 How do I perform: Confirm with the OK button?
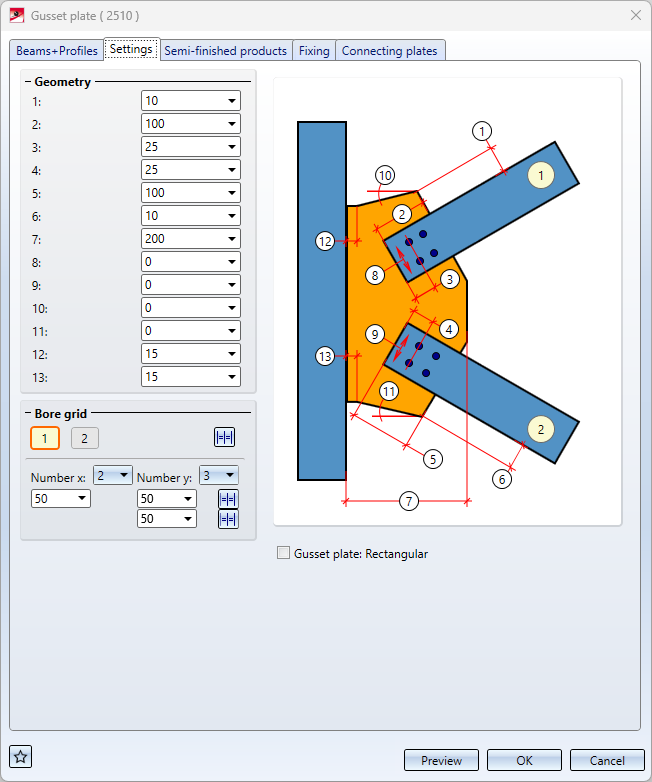click(524, 760)
